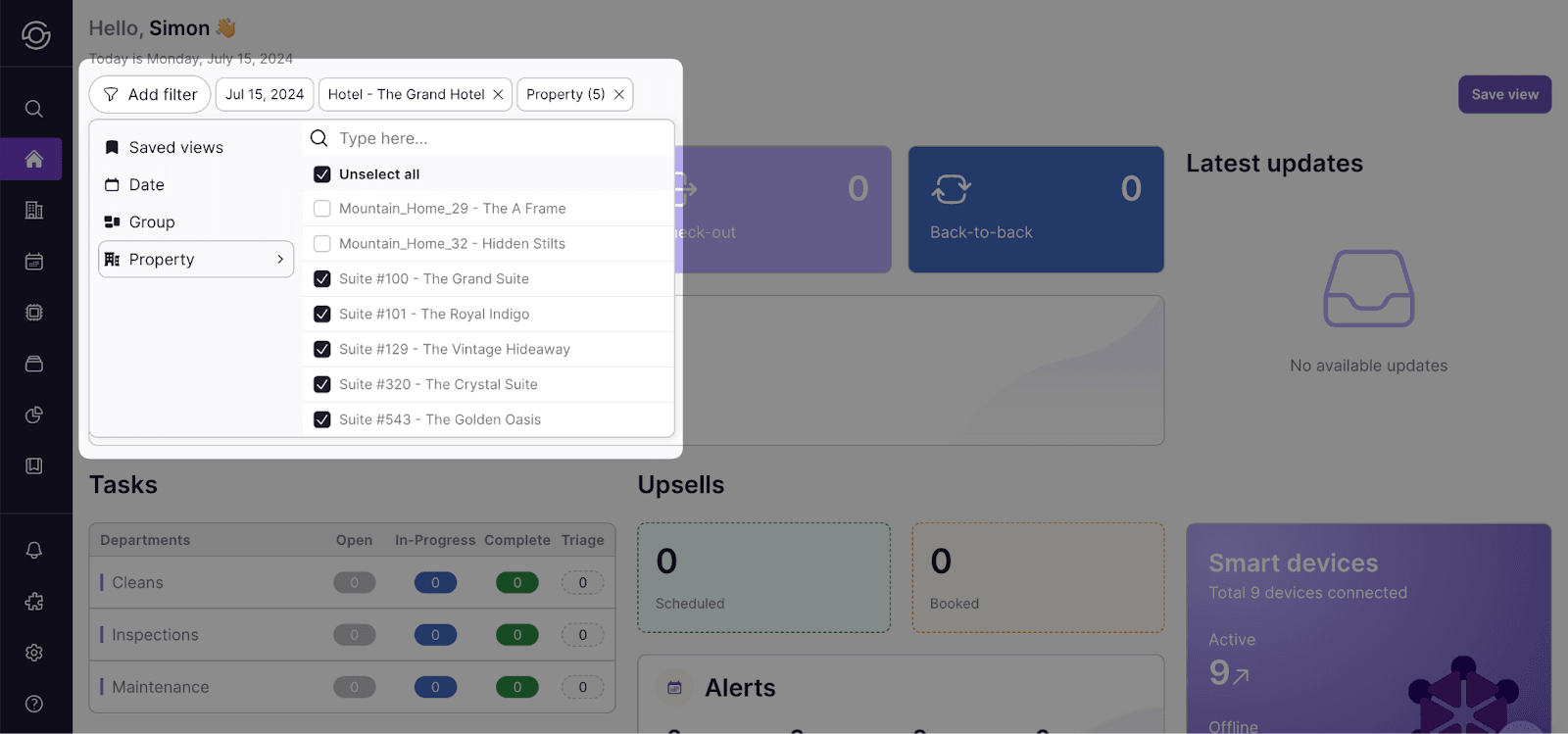The width and height of the screenshot is (1568, 734).
Task: Click the Save view button
Action: click(1504, 94)
